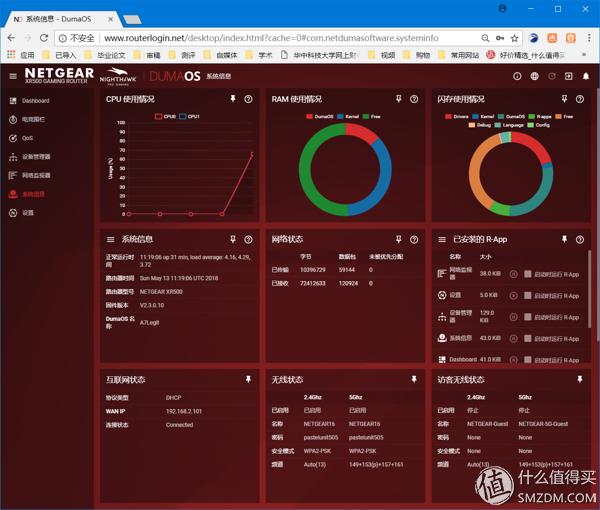Click the info circle icon in DumaOS header
Screen dimensions: 600x510
(517, 76)
